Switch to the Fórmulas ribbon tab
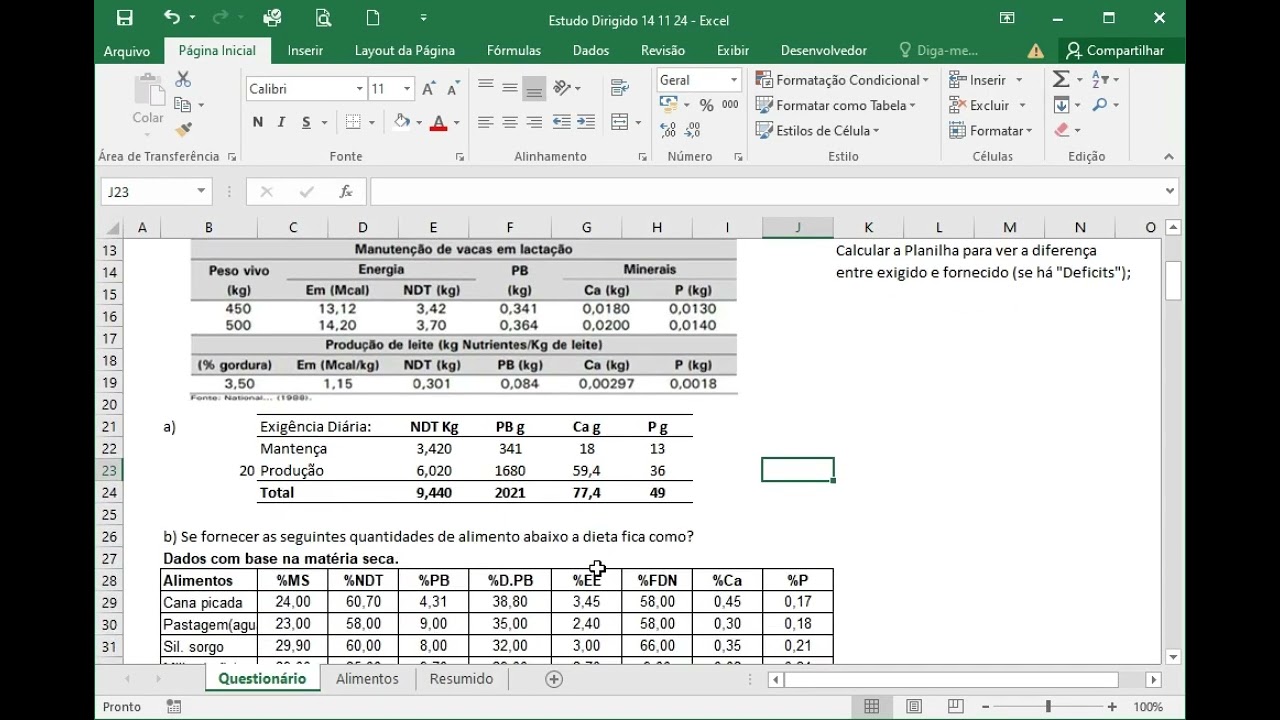Image resolution: width=1280 pixels, height=720 pixels. click(x=514, y=50)
